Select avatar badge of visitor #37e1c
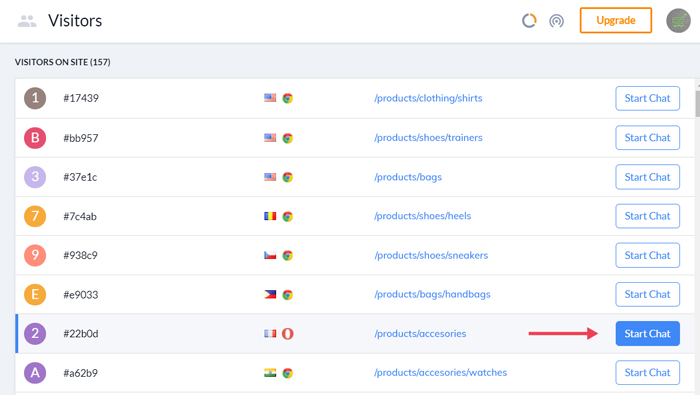This screenshot has height=395, width=700. point(35,177)
